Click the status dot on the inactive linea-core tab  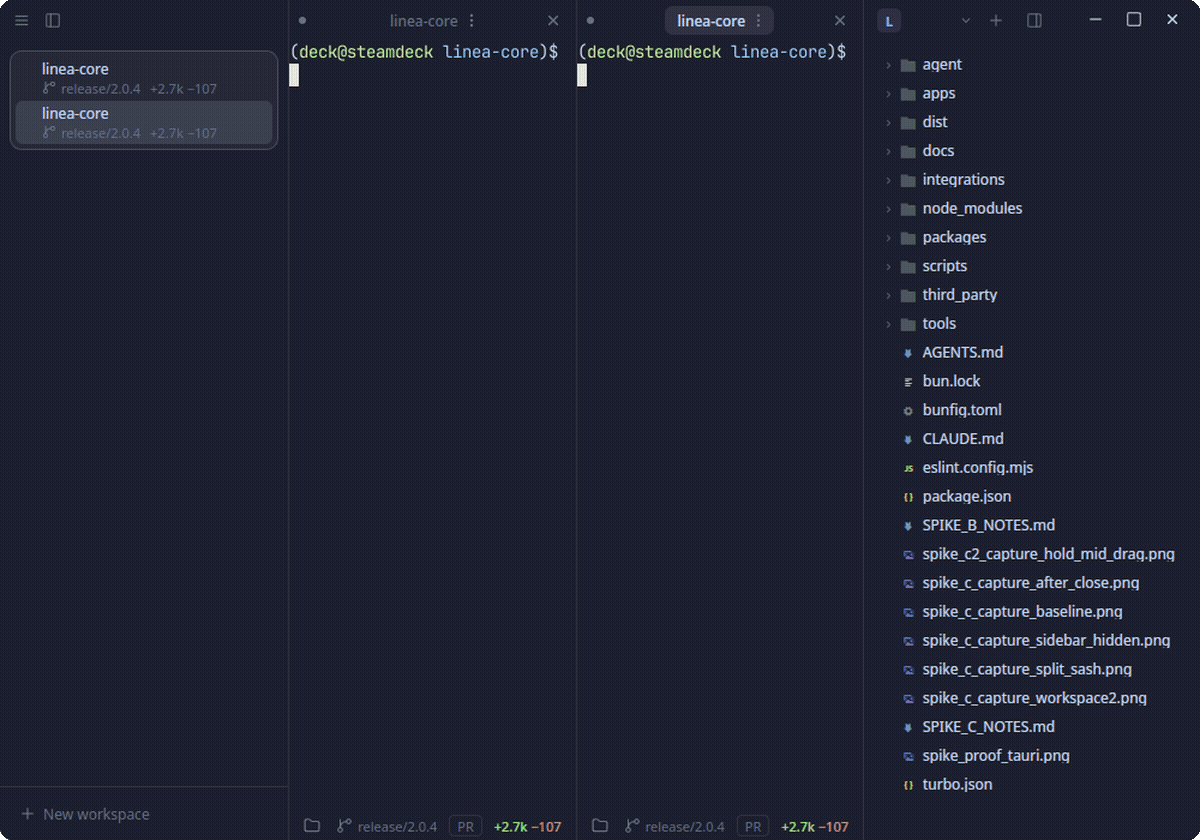point(302,21)
